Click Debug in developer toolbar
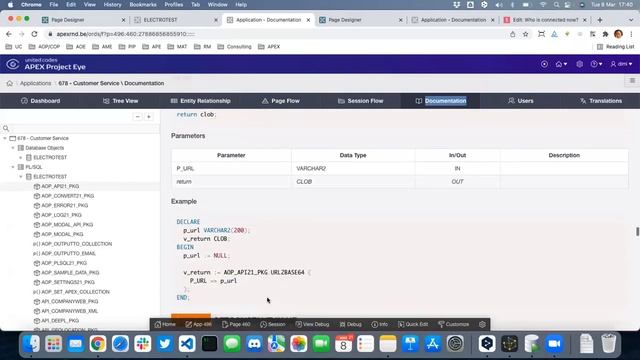 pos(351,324)
